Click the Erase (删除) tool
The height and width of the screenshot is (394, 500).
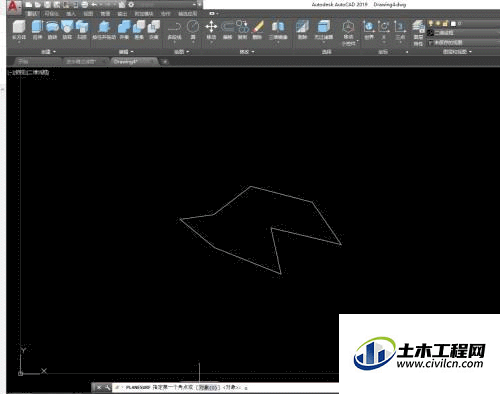click(257, 30)
